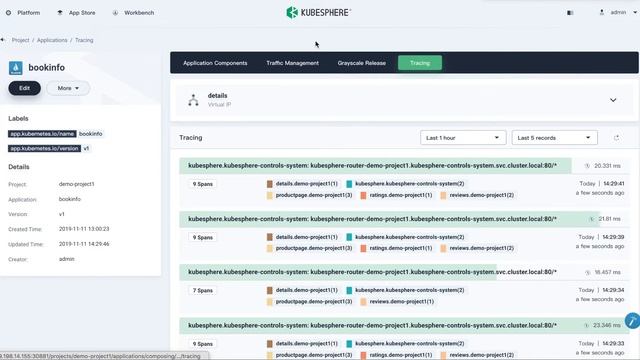Open the Platform menu
The width and height of the screenshot is (640, 360).
point(23,13)
